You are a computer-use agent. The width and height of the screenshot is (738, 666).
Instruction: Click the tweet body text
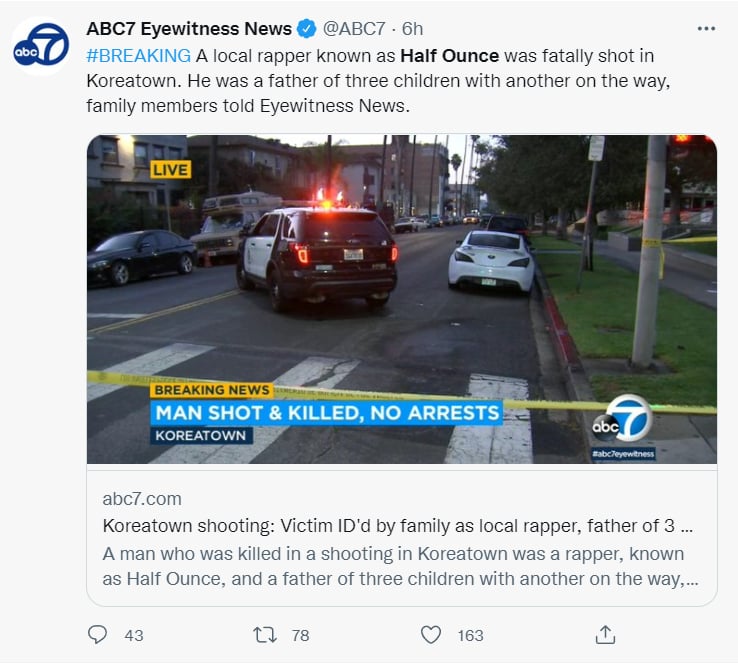click(x=380, y=80)
